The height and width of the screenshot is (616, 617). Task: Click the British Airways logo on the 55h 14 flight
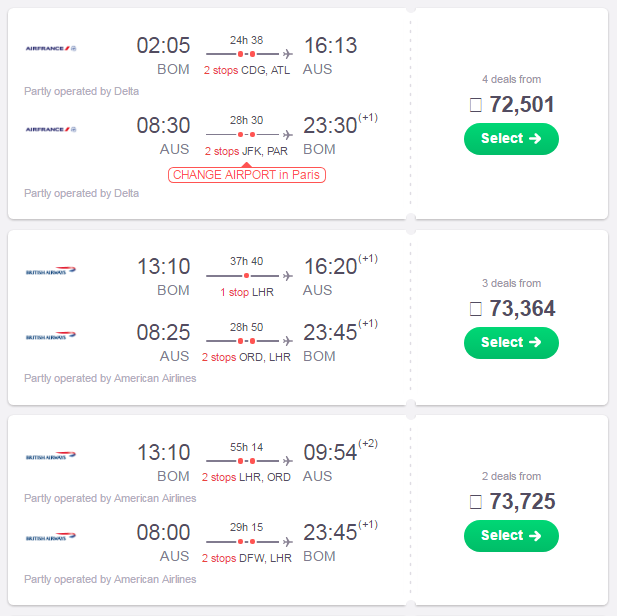pyautogui.click(x=51, y=456)
